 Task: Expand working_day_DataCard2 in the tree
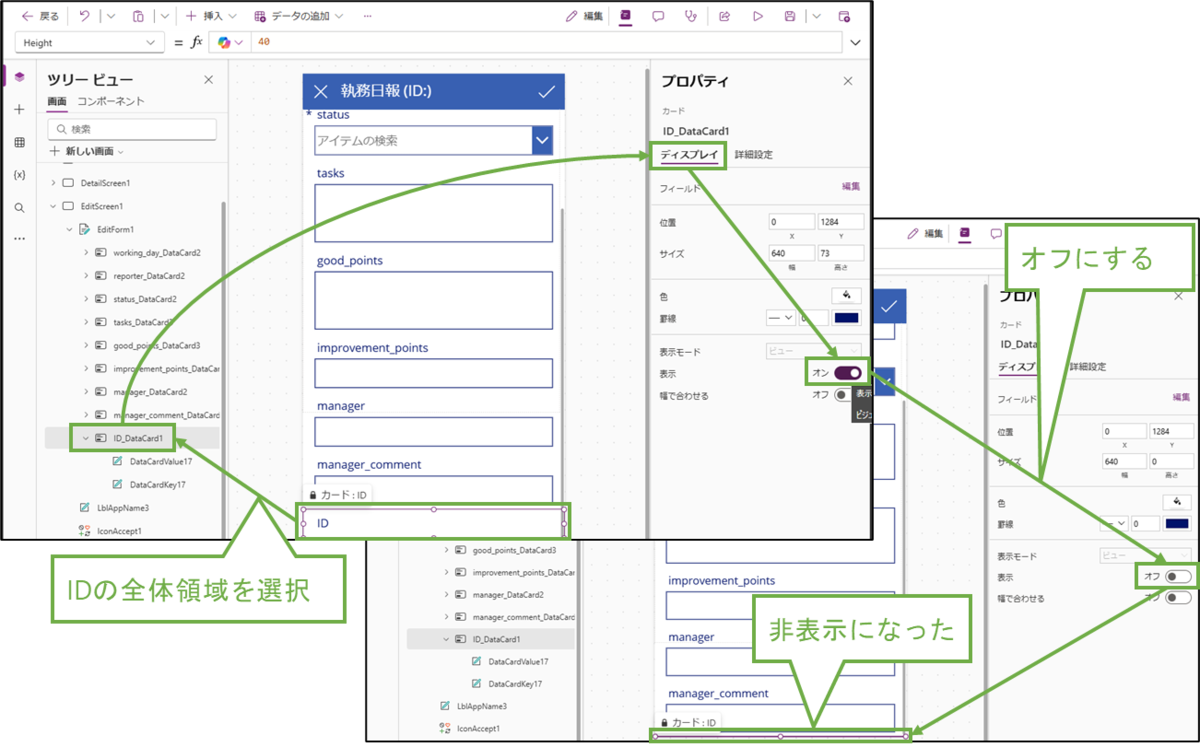86,253
